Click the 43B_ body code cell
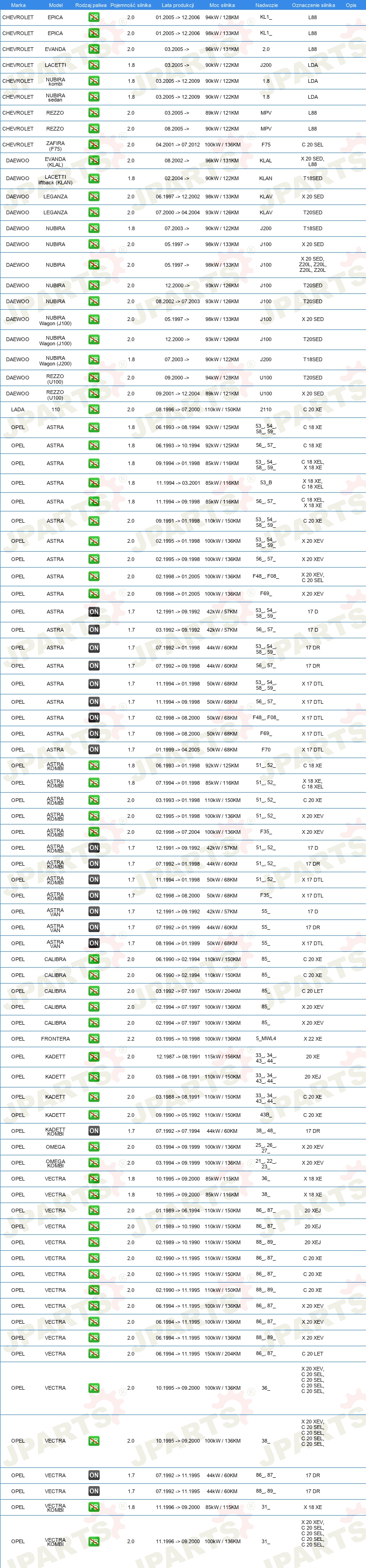This screenshot has height=1568, width=366. [x=266, y=1115]
